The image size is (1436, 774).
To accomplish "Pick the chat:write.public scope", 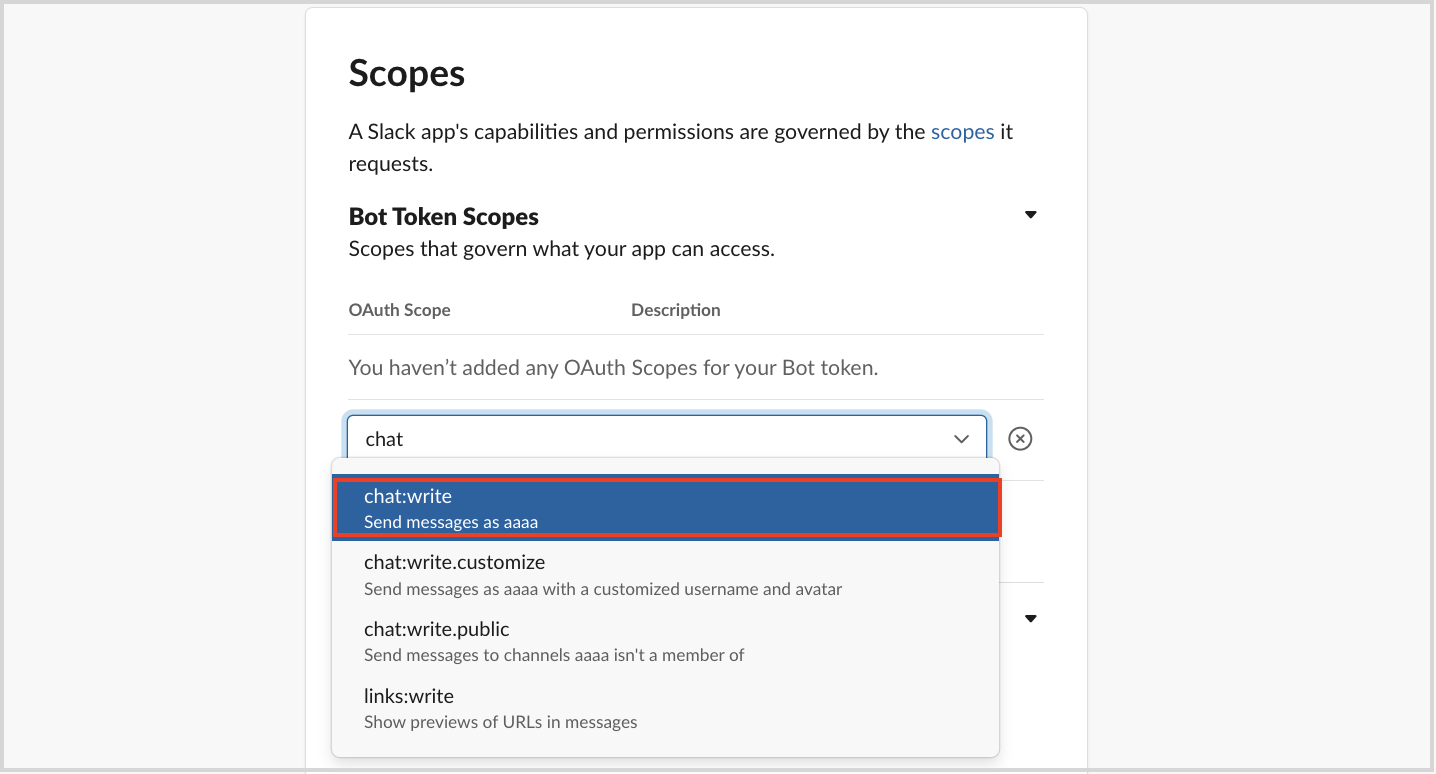I will point(666,641).
